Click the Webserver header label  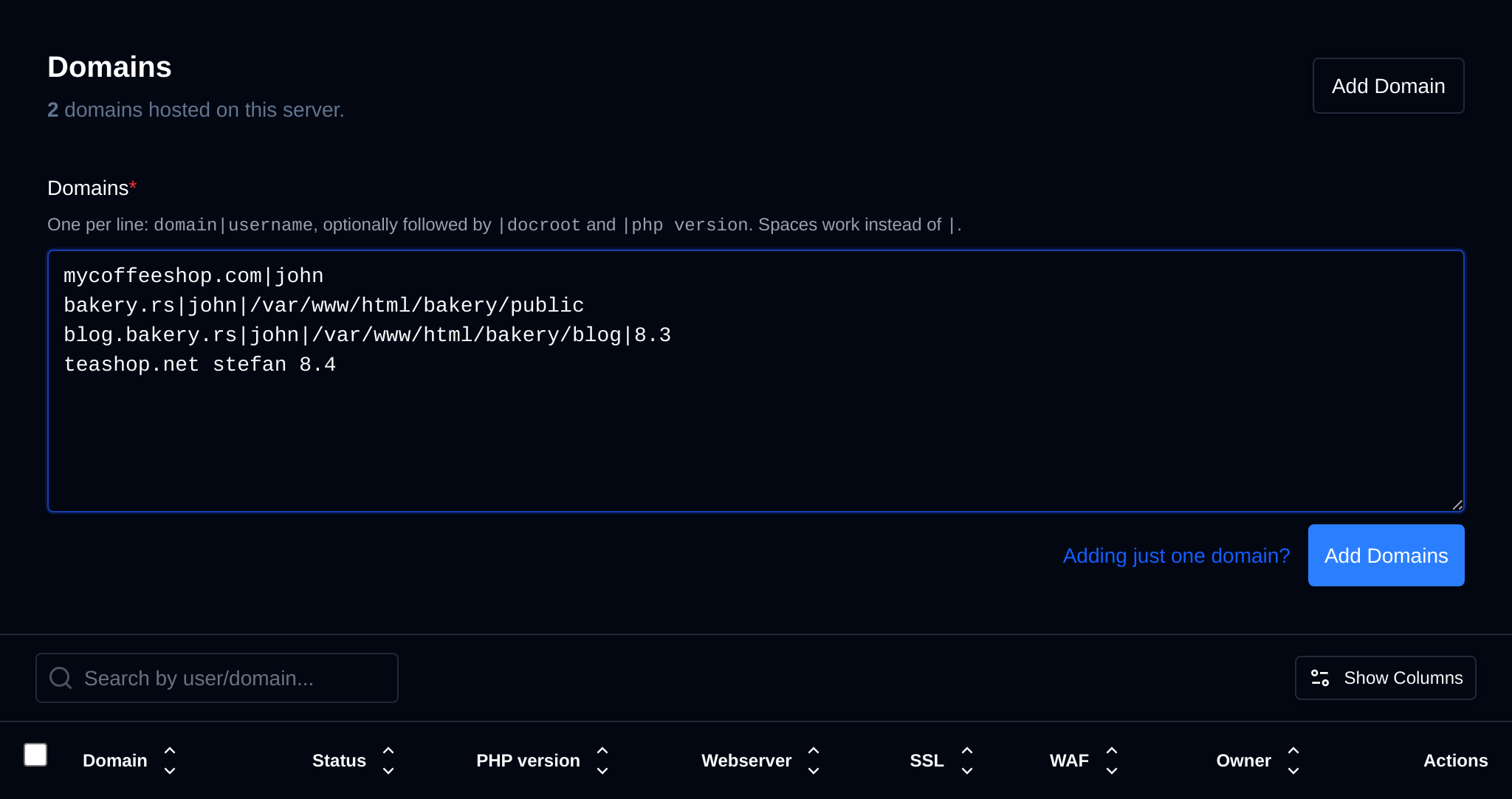pyautogui.click(x=746, y=761)
